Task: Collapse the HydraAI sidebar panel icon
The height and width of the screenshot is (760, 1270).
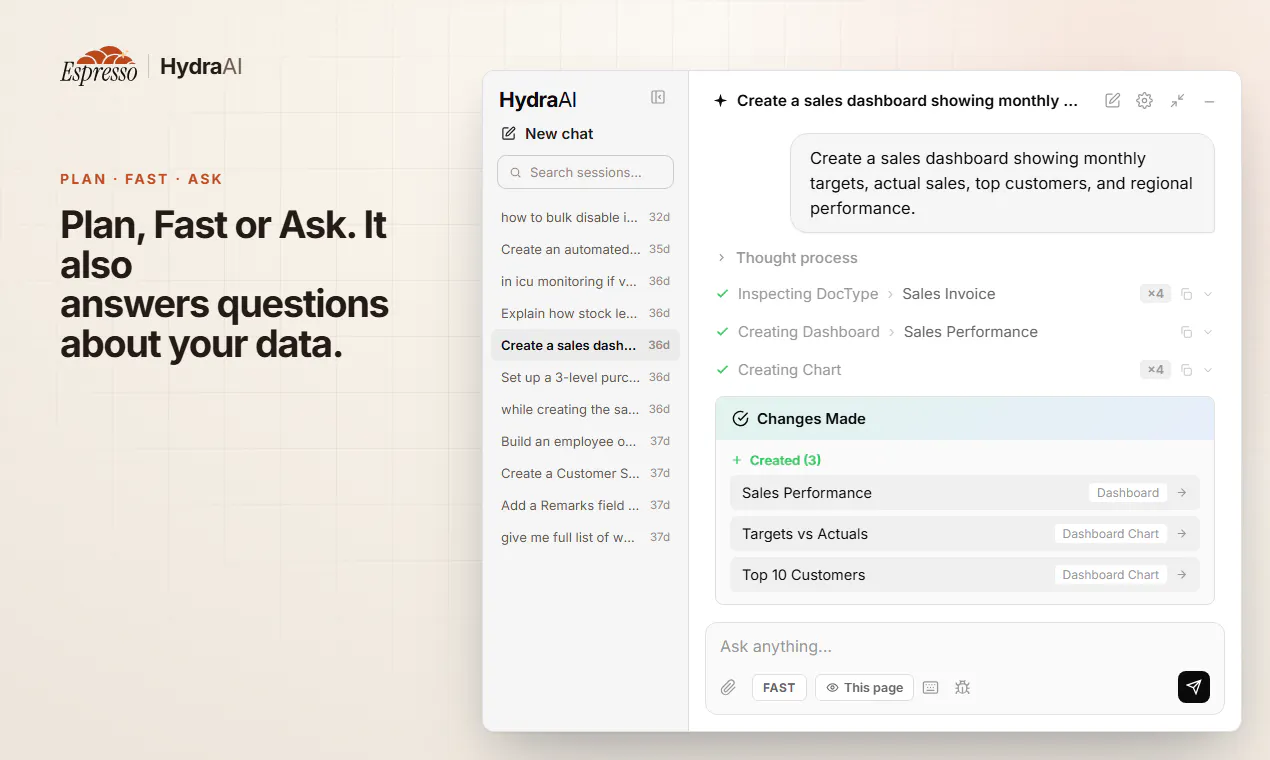Action: 658,97
